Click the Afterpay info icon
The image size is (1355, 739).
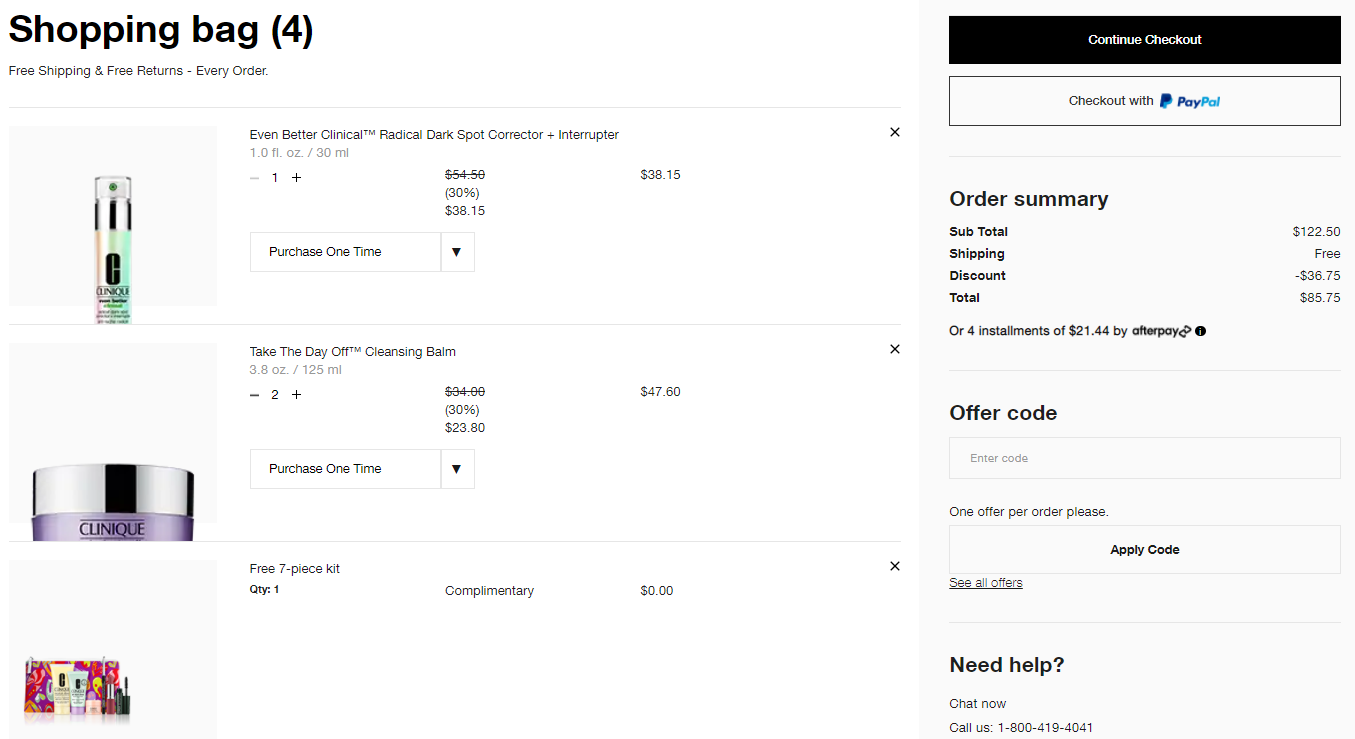[1200, 331]
